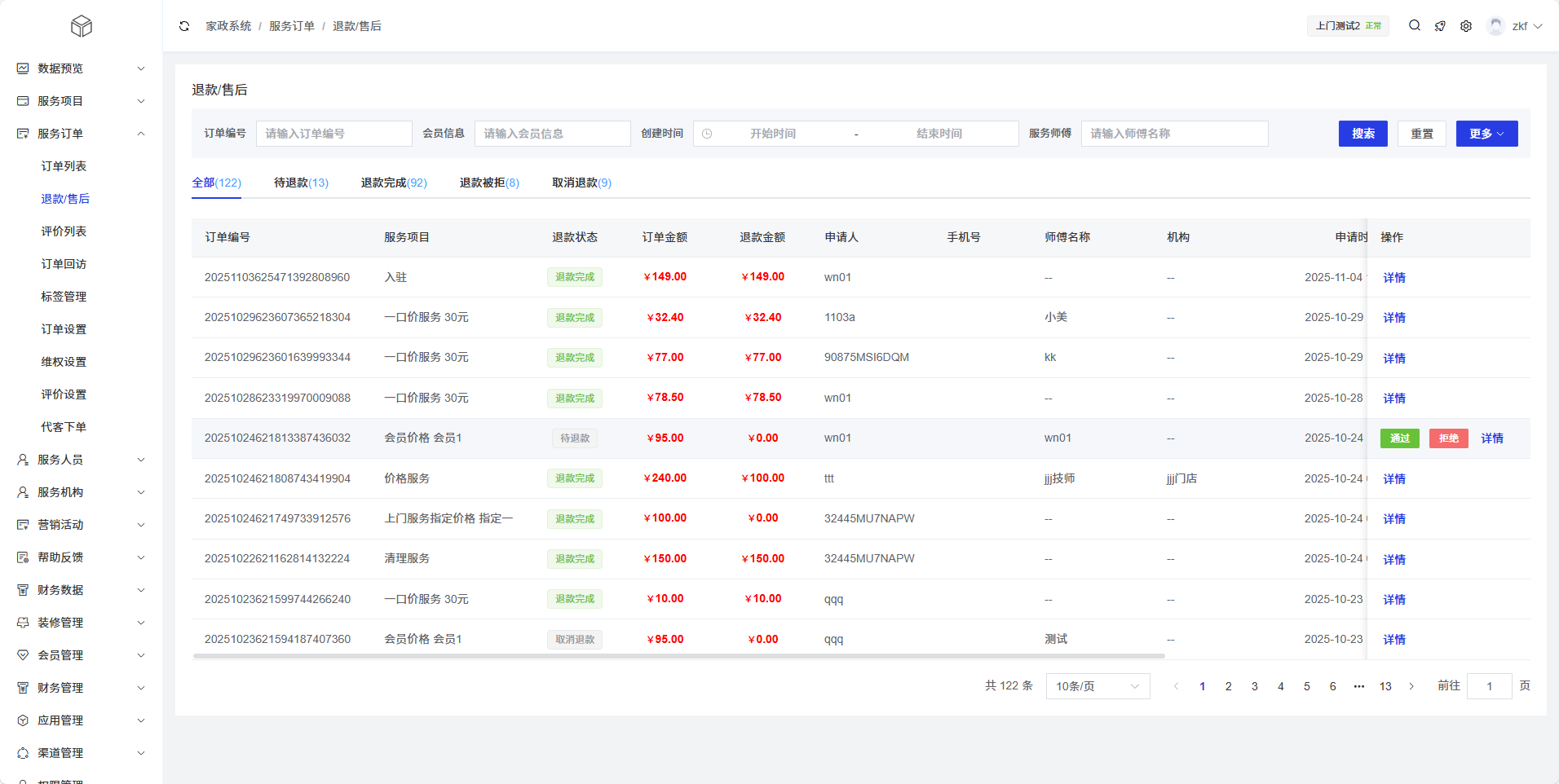The width and height of the screenshot is (1559, 784).
Task: Switch to the 退款被拒 tab
Action: tap(488, 183)
